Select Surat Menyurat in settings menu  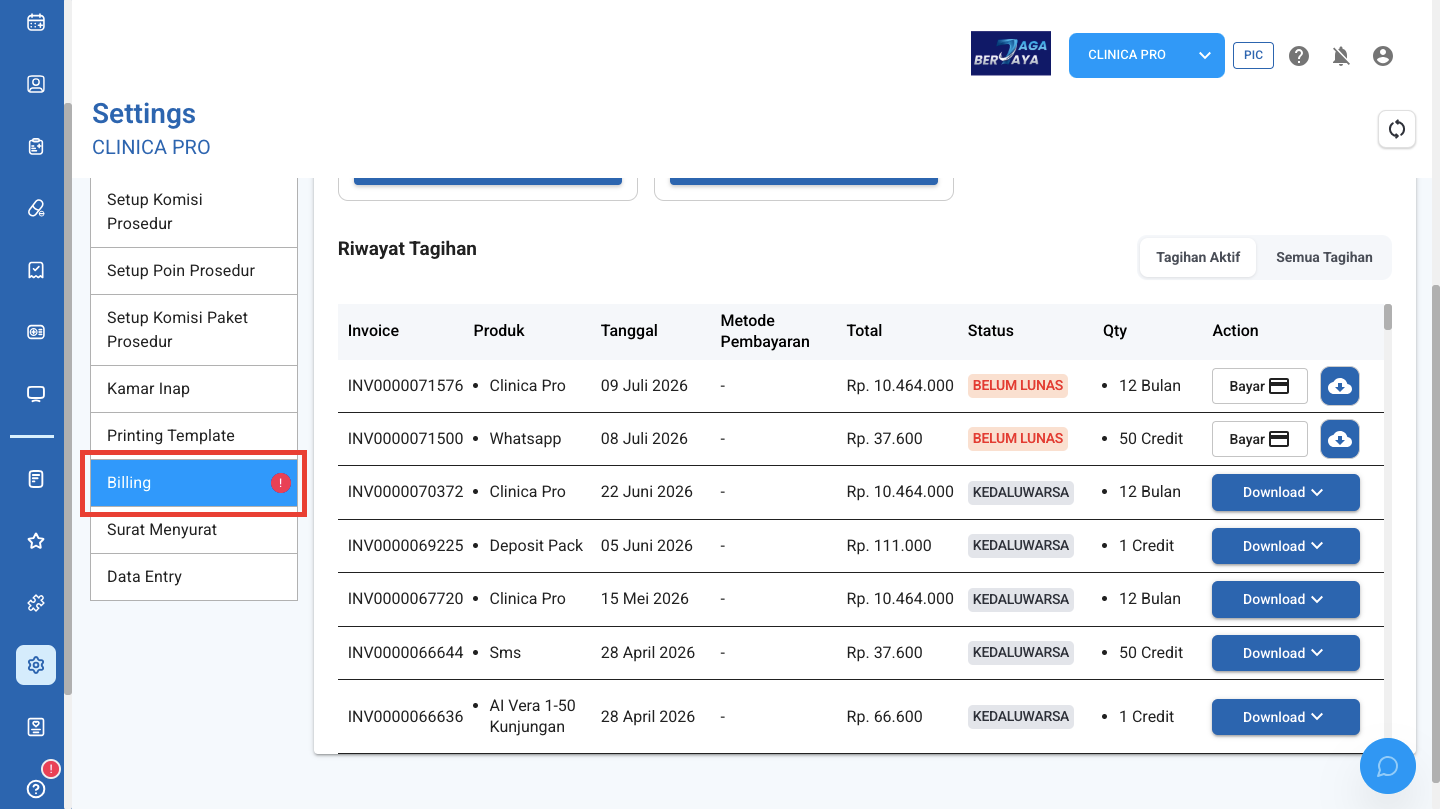pos(194,530)
